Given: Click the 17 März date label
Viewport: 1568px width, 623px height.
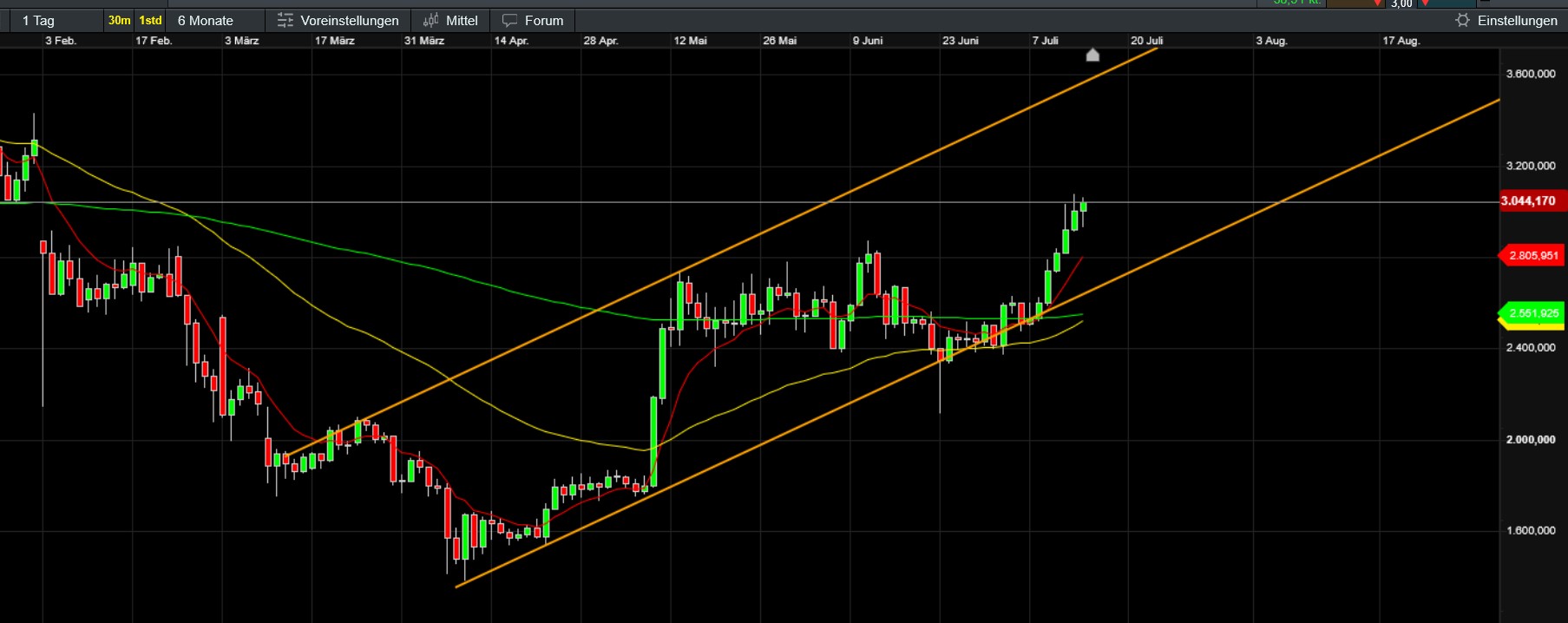Looking at the screenshot, I should point(334,41).
